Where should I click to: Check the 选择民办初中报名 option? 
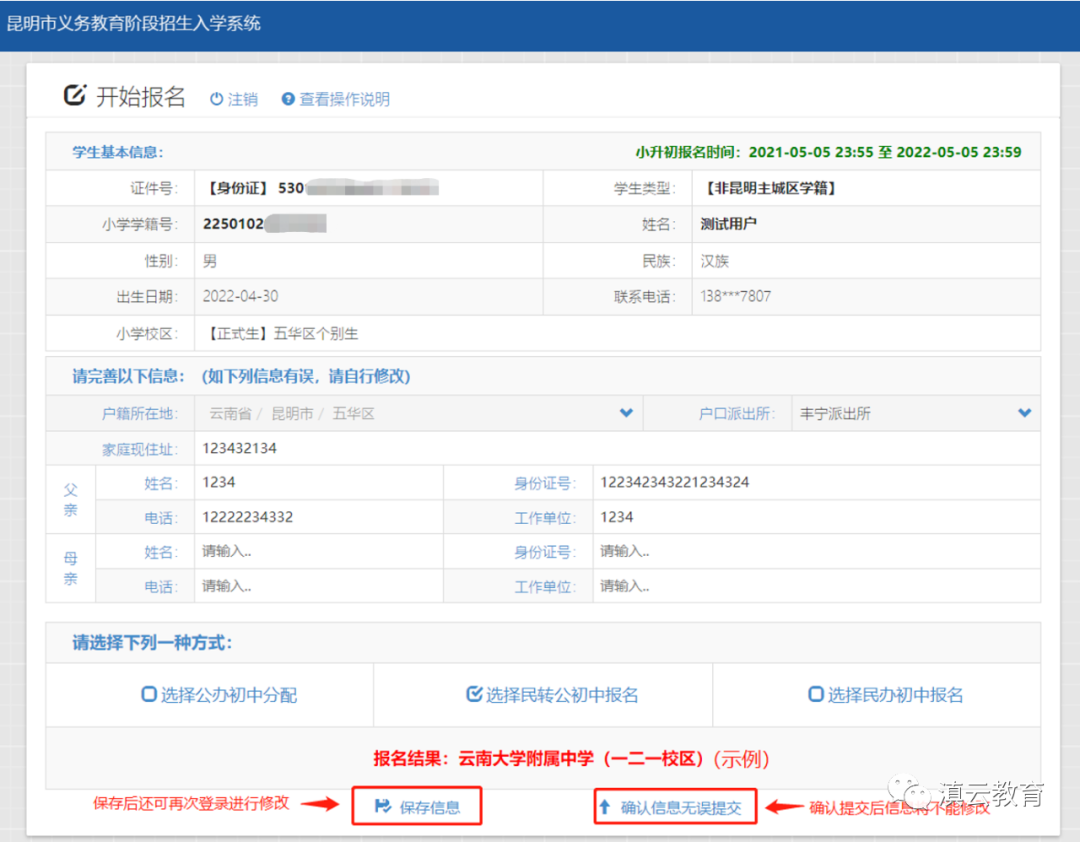coord(886,695)
